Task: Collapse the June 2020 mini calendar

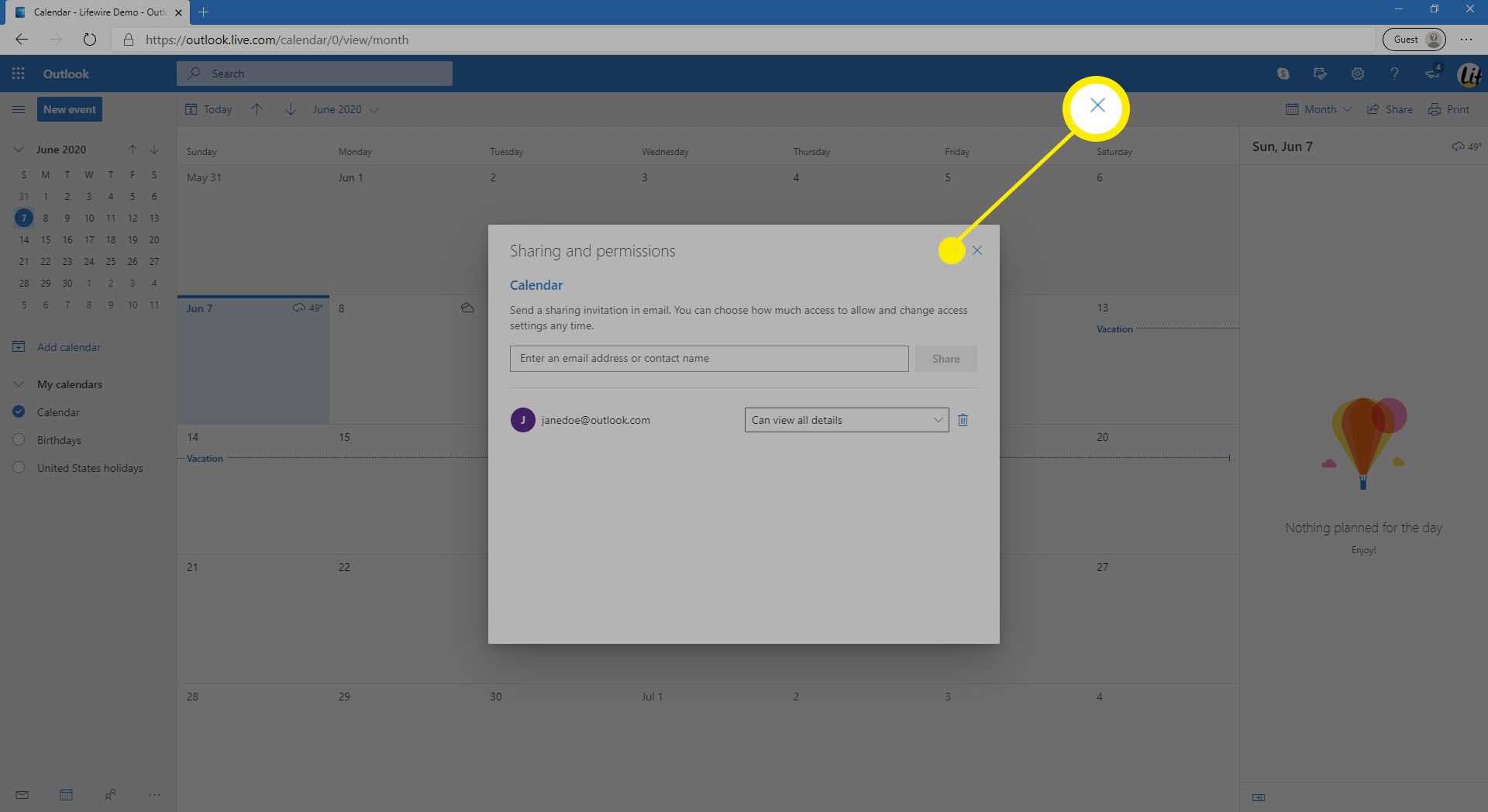Action: 19,150
